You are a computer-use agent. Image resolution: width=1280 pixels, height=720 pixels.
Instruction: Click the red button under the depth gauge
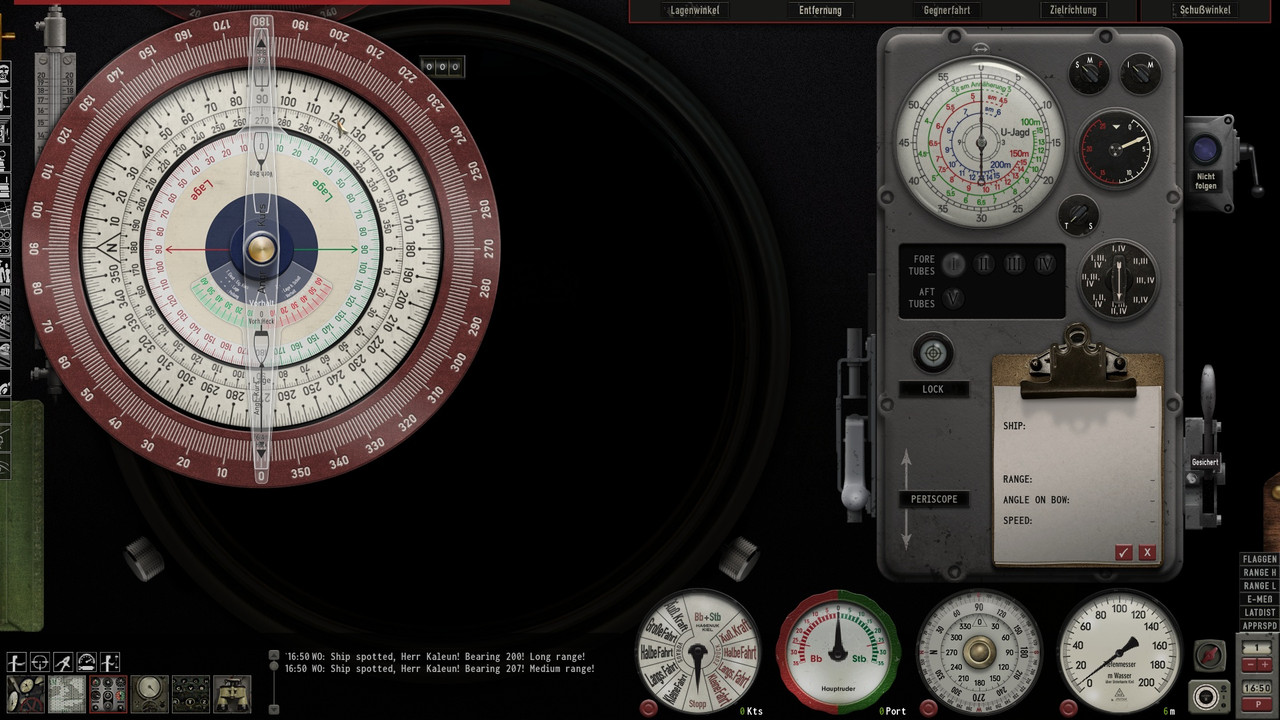pos(1069,708)
